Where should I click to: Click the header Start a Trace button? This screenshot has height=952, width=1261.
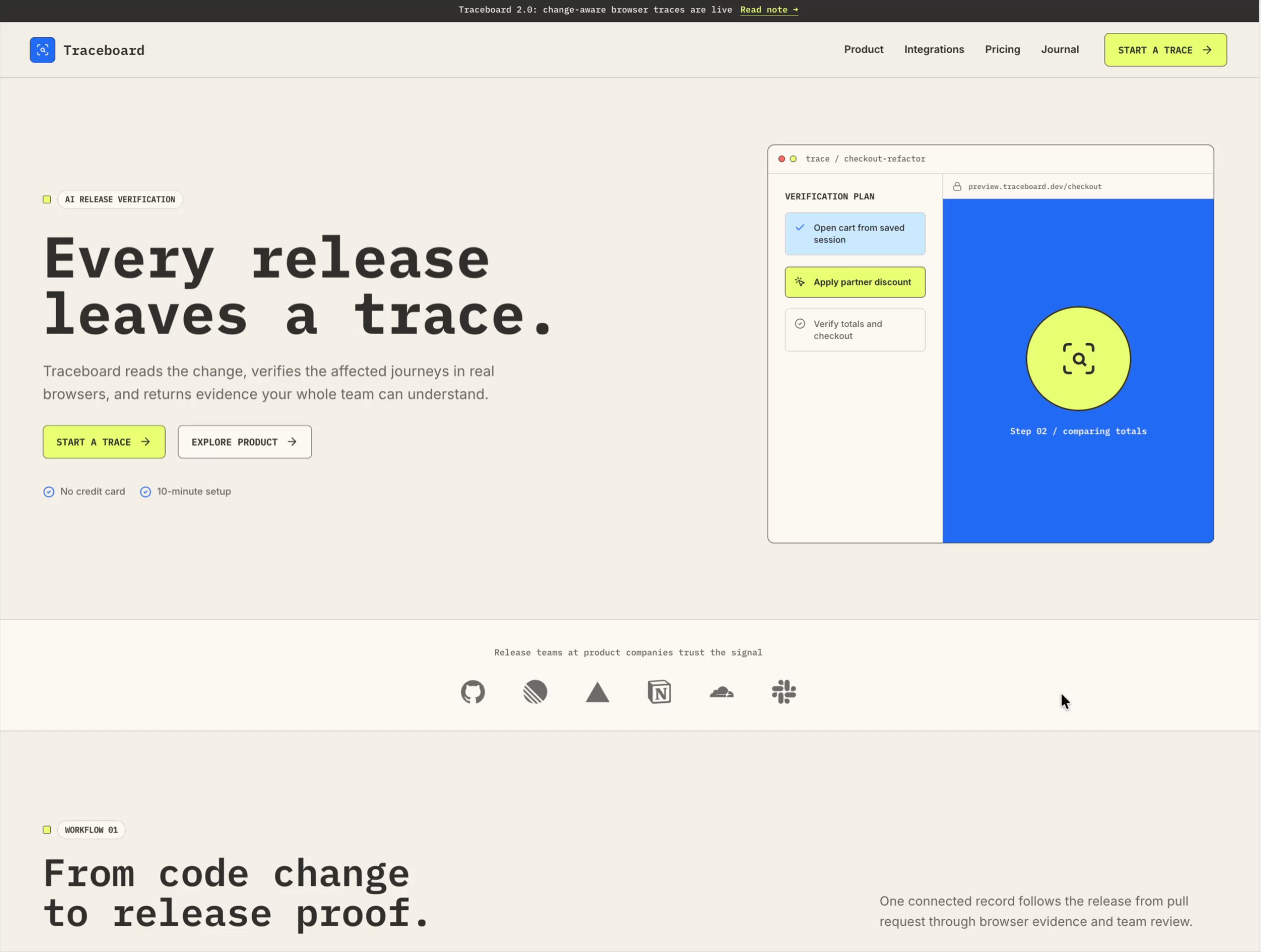pos(1165,50)
